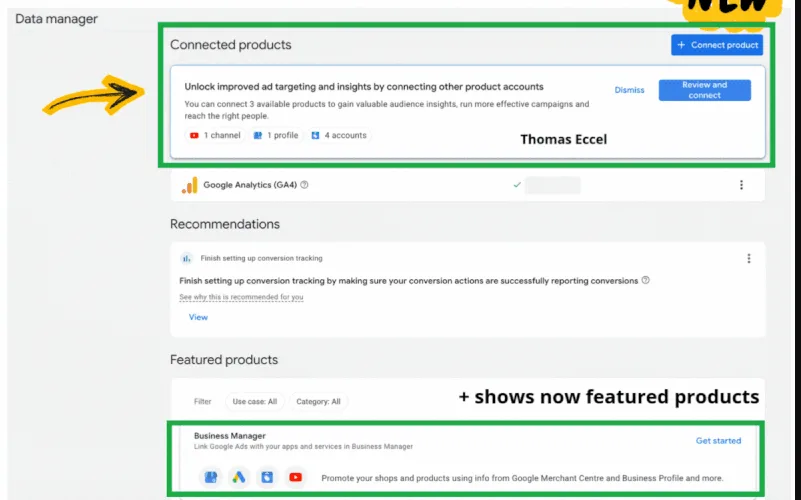Image resolution: width=801 pixels, height=500 pixels.
Task: Click the Google Ads icon under Business Manager
Action: tap(239, 478)
